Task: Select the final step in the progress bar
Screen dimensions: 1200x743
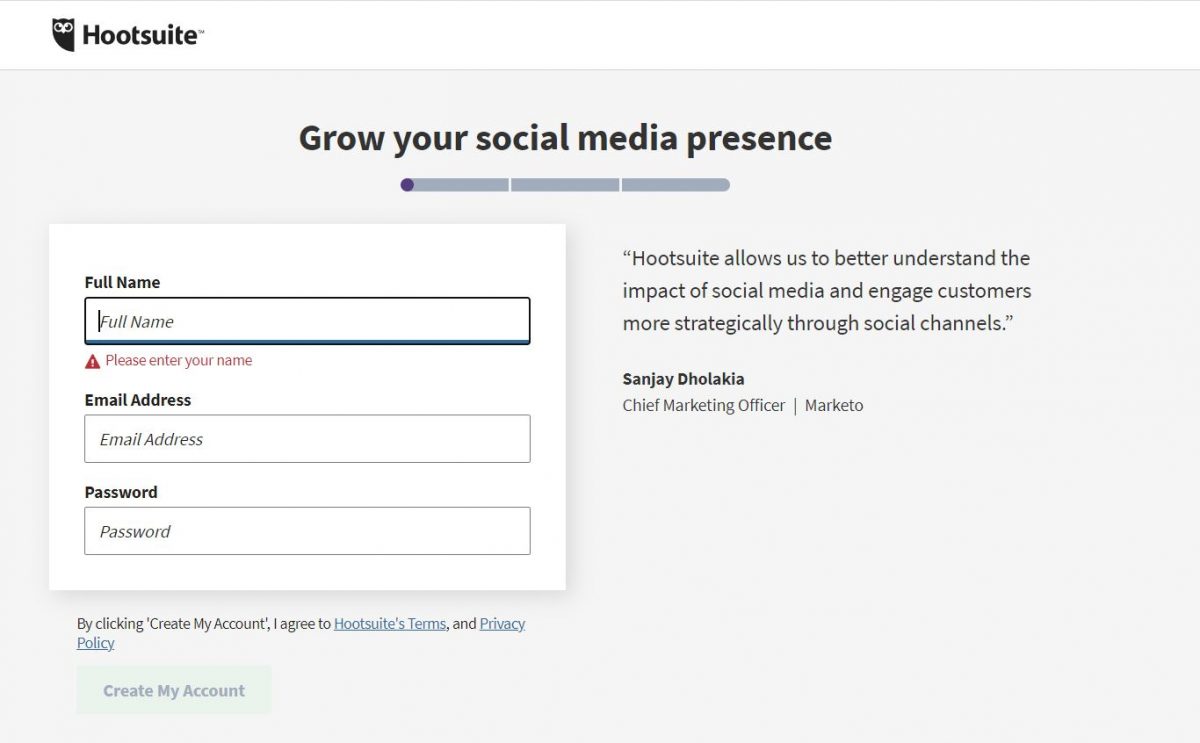Action: pos(675,185)
